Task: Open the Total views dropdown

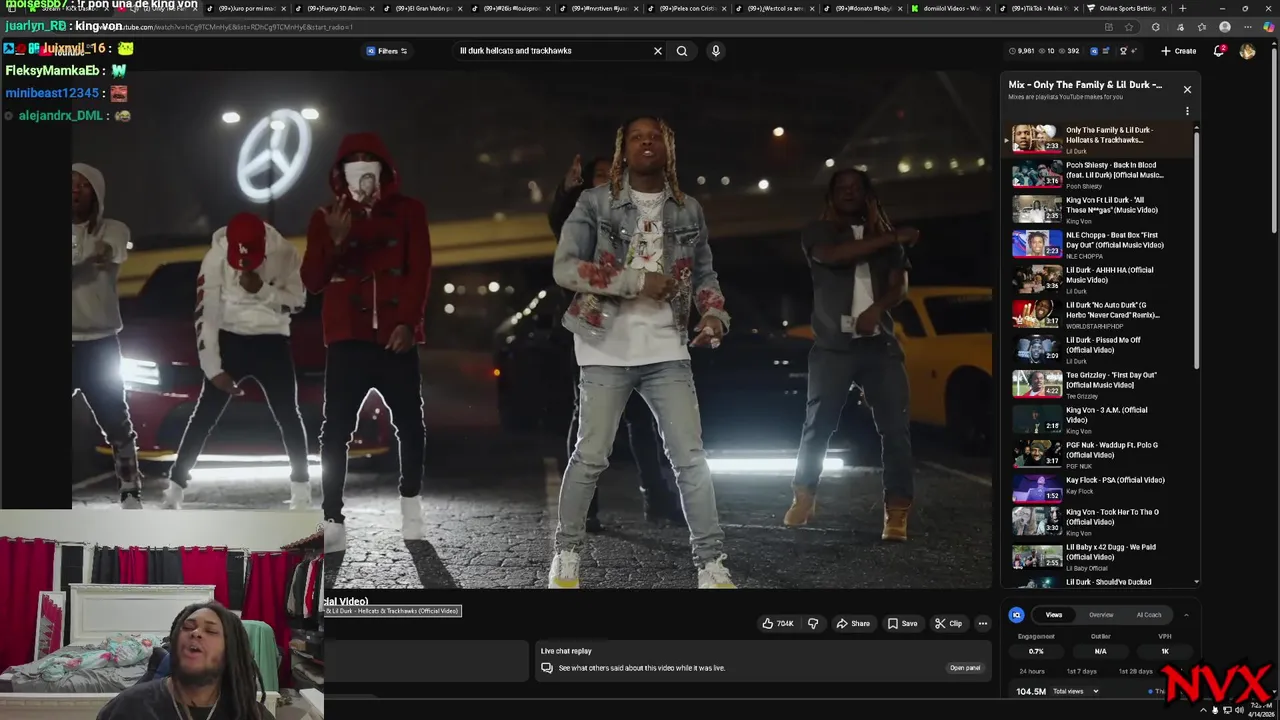Action: pyautogui.click(x=1075, y=691)
